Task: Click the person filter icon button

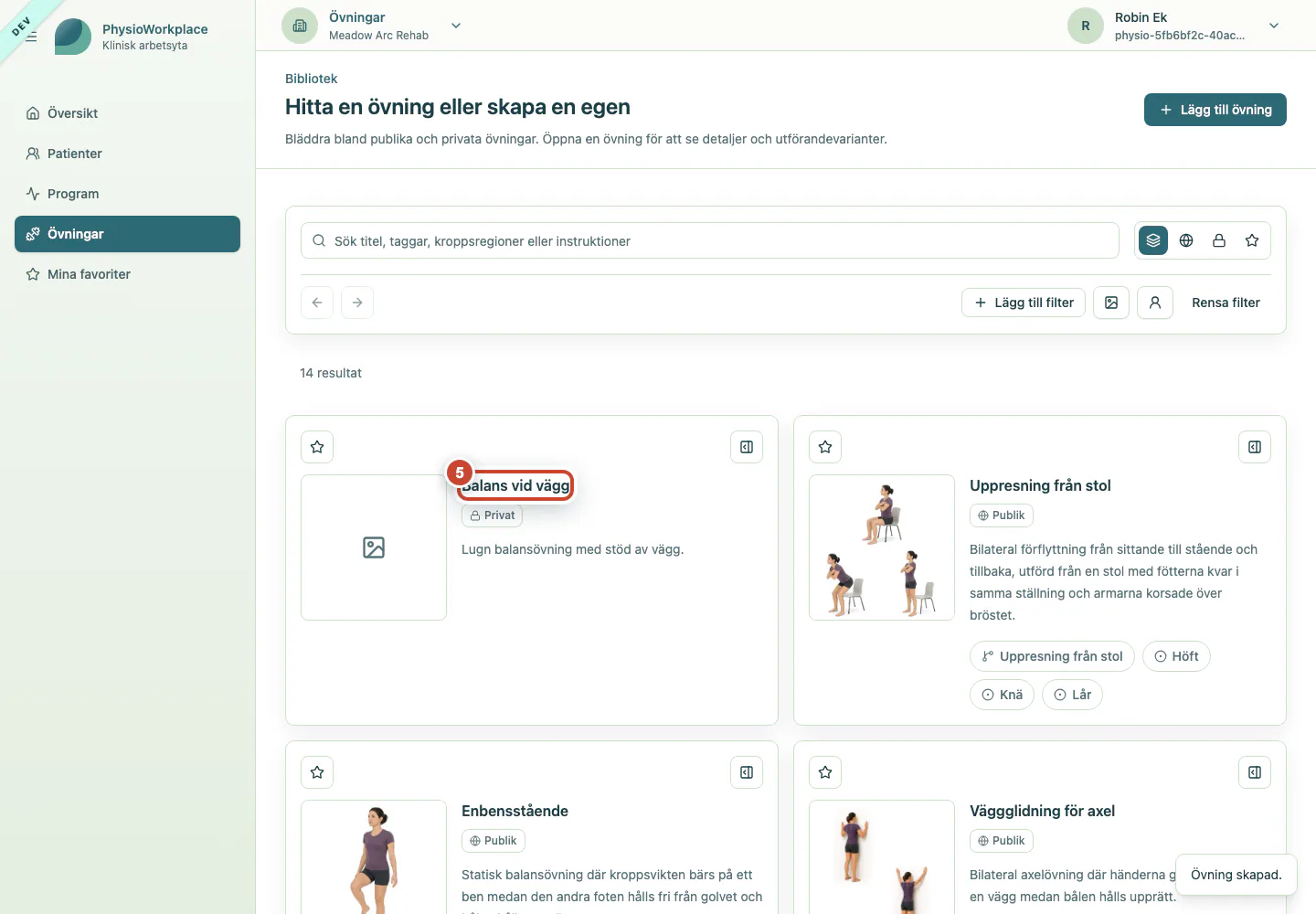Action: 1155,303
